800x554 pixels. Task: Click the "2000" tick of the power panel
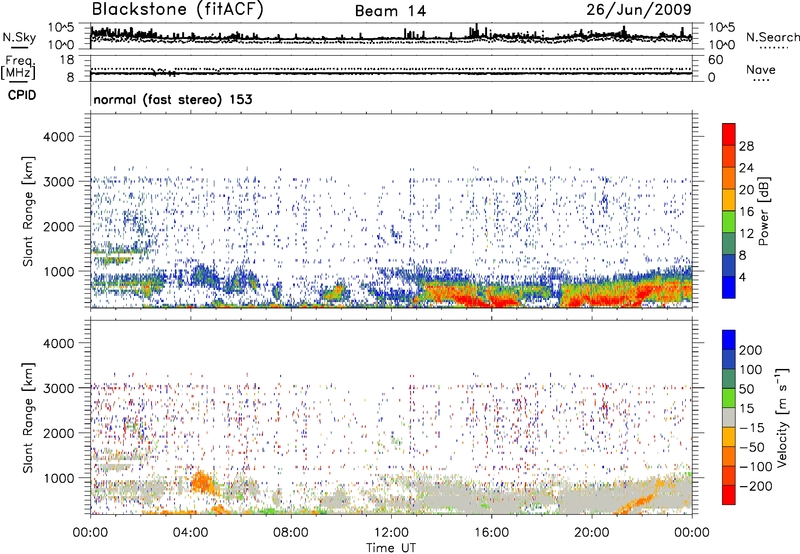(59, 226)
